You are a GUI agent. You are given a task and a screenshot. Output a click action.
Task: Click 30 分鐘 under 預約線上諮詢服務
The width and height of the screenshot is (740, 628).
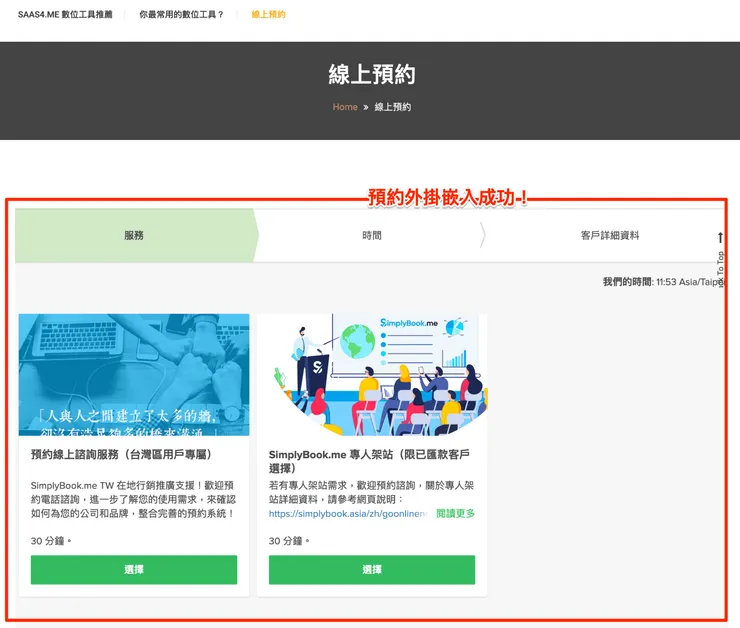pos(51,541)
